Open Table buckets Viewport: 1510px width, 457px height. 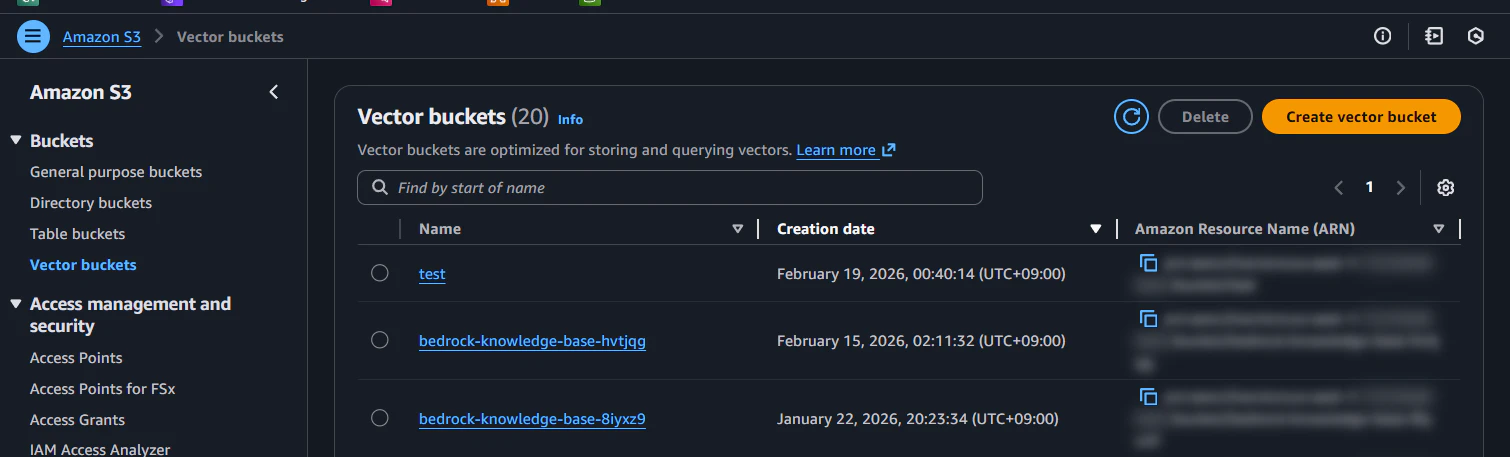[78, 234]
